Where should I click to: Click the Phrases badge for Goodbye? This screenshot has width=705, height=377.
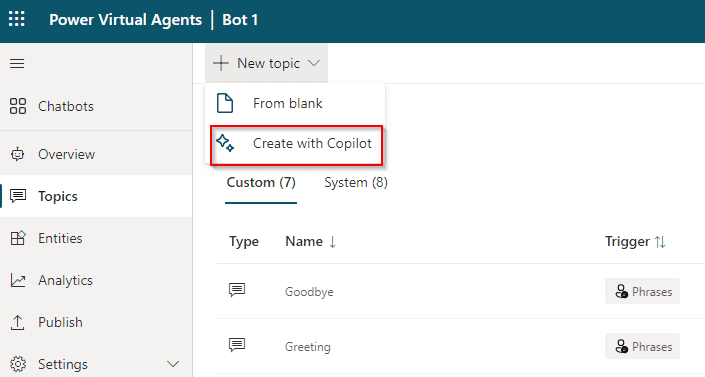coord(642,292)
